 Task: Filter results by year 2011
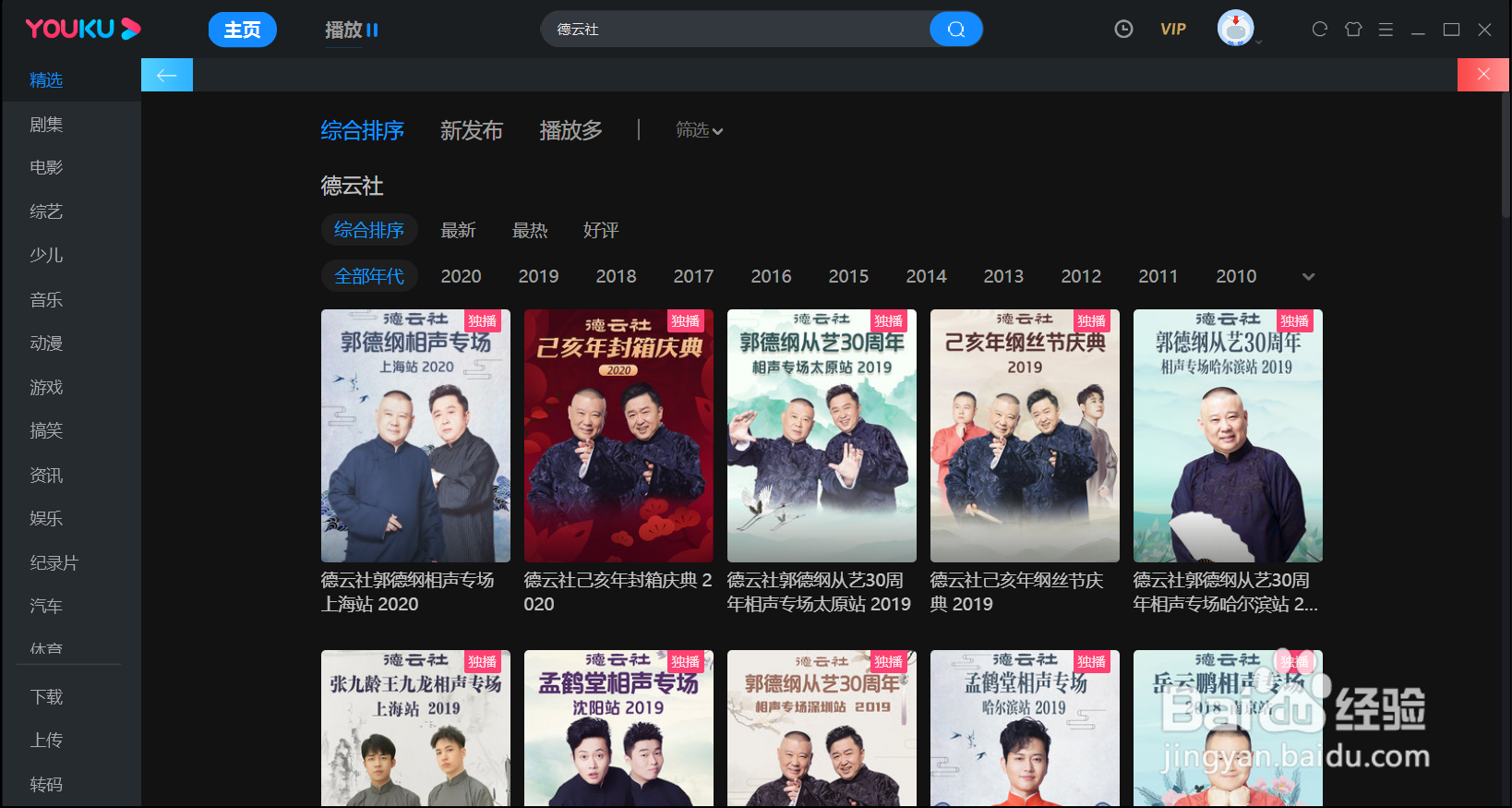click(x=1158, y=276)
